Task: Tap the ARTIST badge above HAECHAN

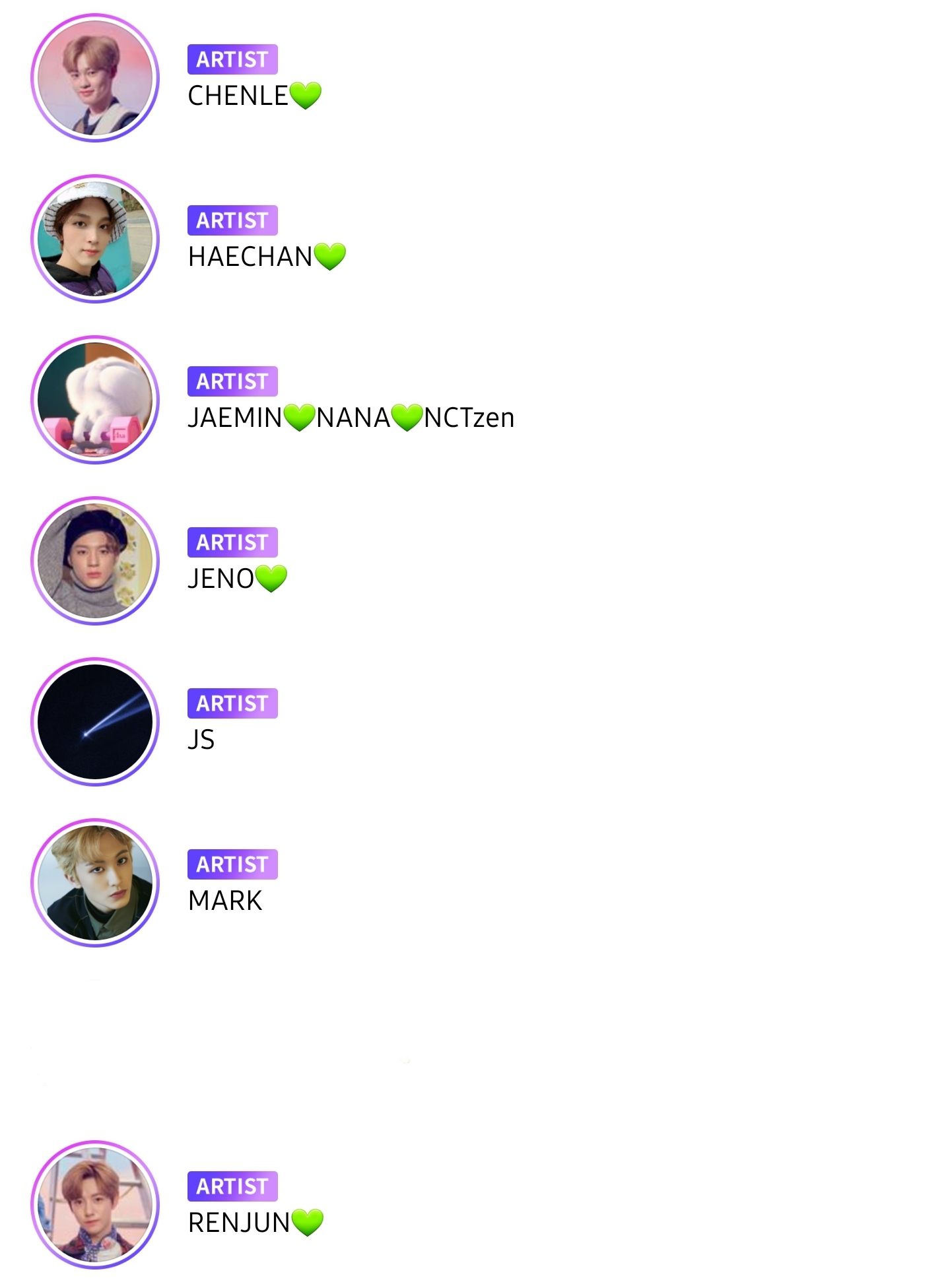Action: [x=232, y=220]
